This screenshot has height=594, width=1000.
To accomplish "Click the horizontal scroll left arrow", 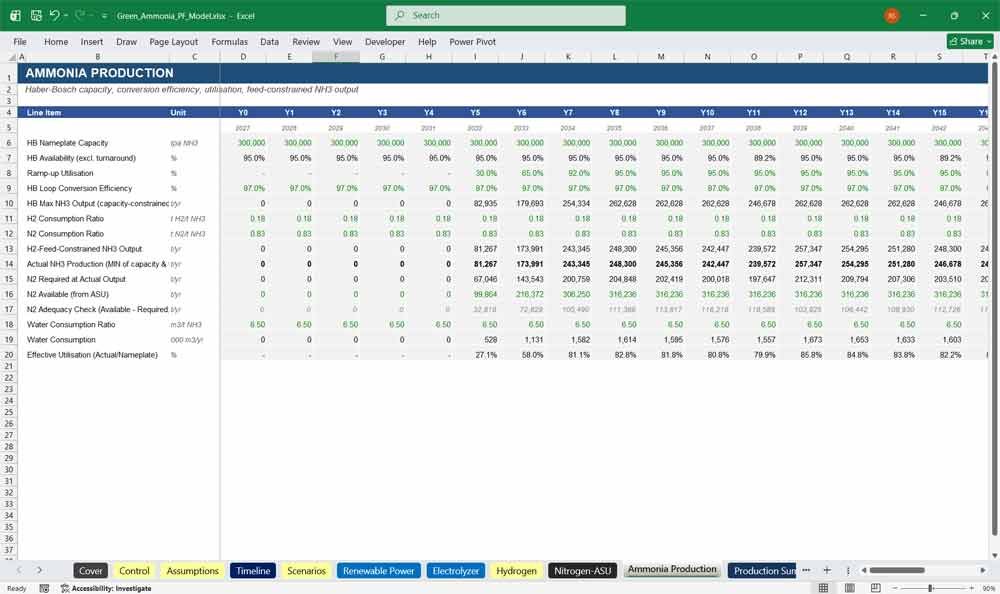I will pyautogui.click(x=864, y=570).
